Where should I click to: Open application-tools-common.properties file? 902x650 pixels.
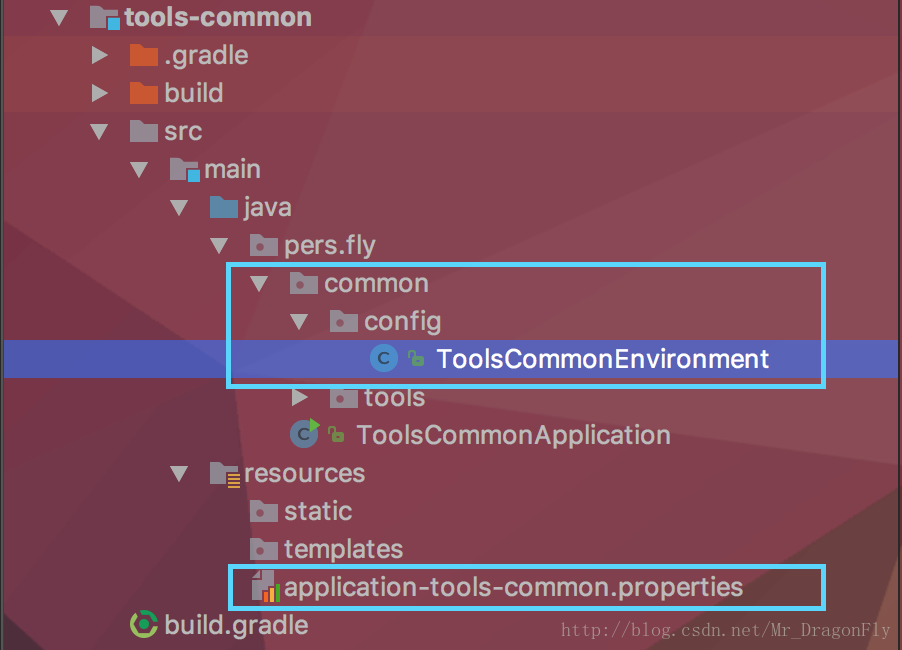coord(513,587)
